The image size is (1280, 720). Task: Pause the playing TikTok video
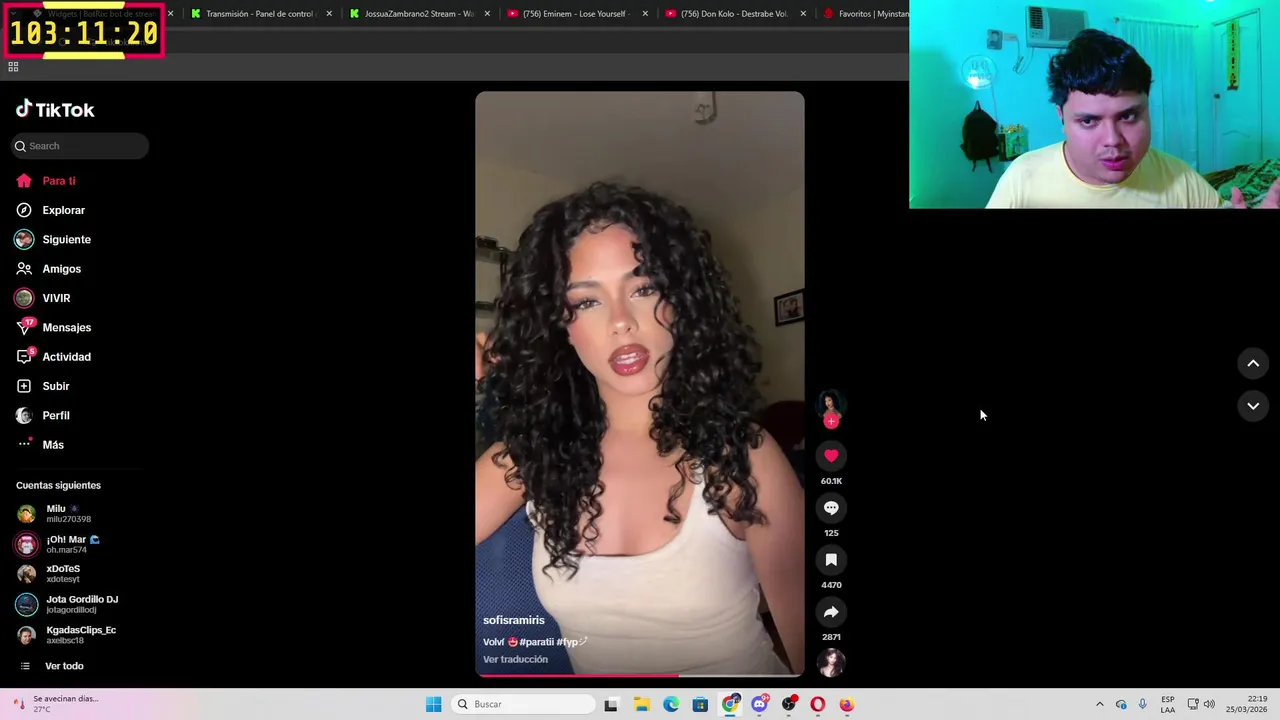[640, 384]
